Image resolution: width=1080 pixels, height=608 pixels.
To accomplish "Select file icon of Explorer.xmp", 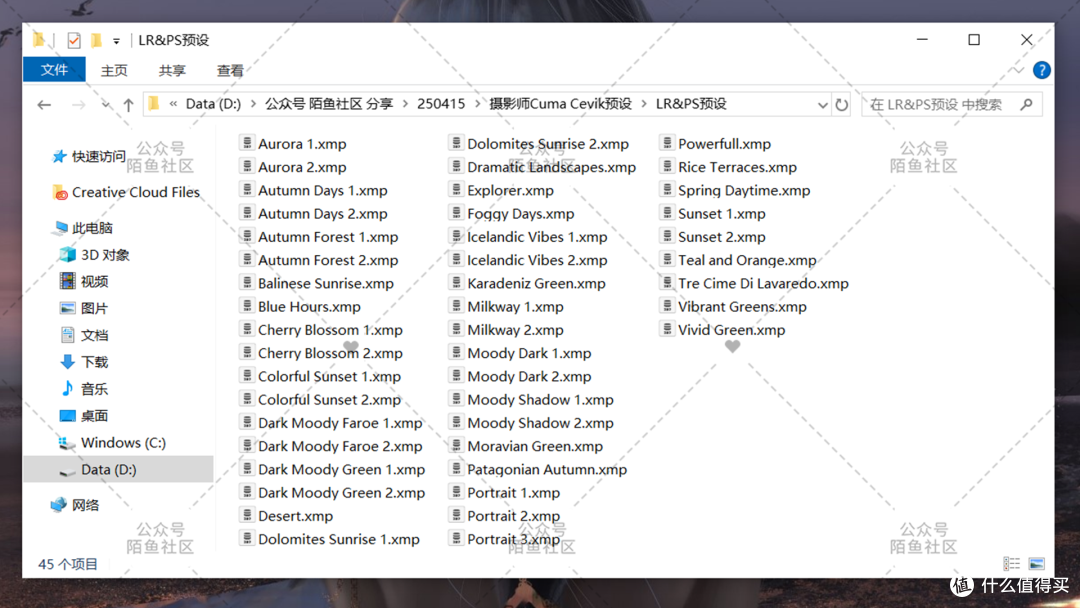I will (x=456, y=189).
